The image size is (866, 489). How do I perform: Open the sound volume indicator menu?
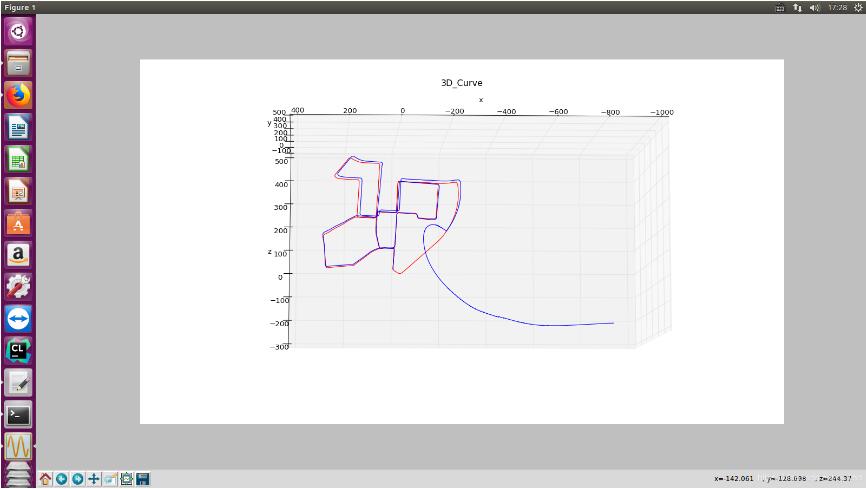point(814,7)
